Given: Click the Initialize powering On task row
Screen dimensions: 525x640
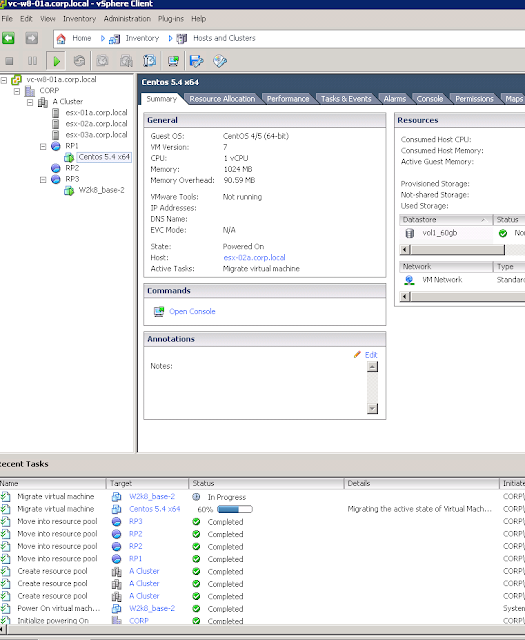Looking at the screenshot, I should 261,620.
